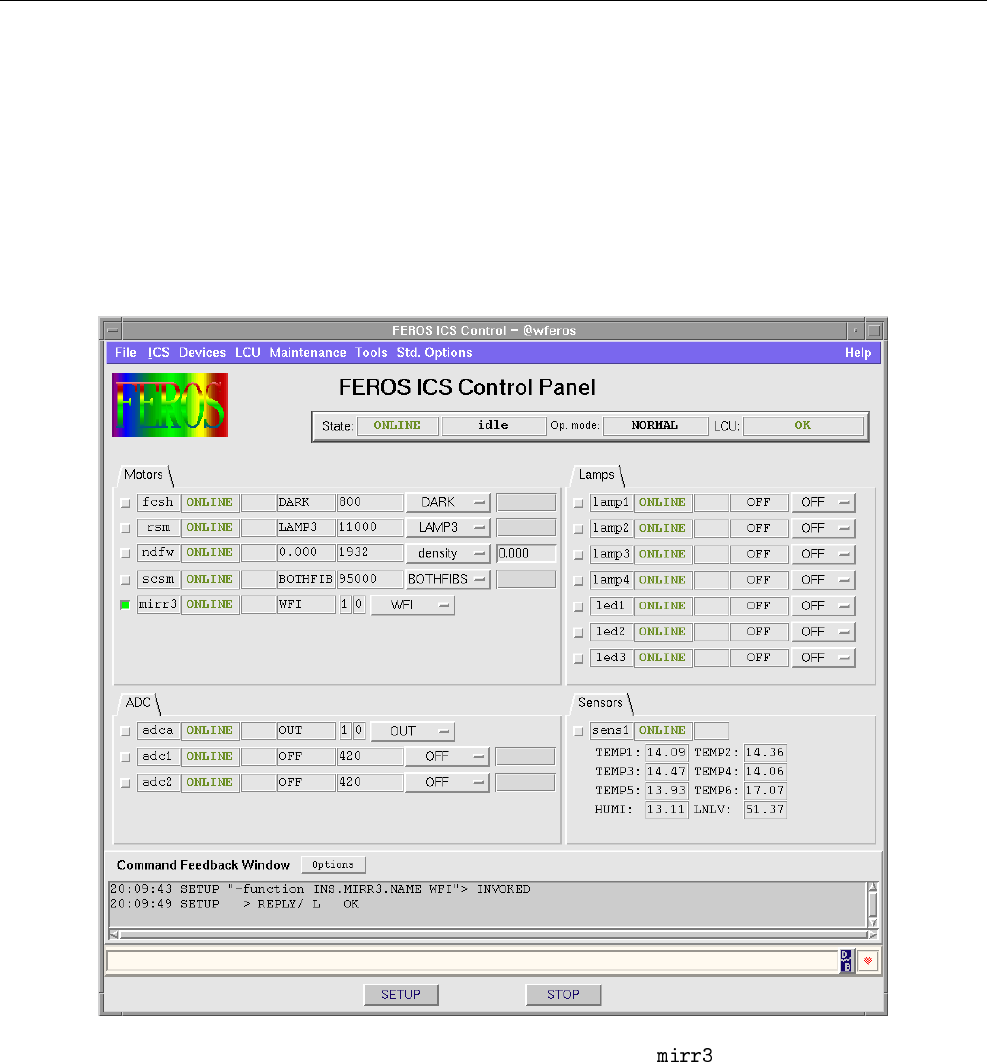
Task: Select the Lamps tab
Action: point(597,475)
